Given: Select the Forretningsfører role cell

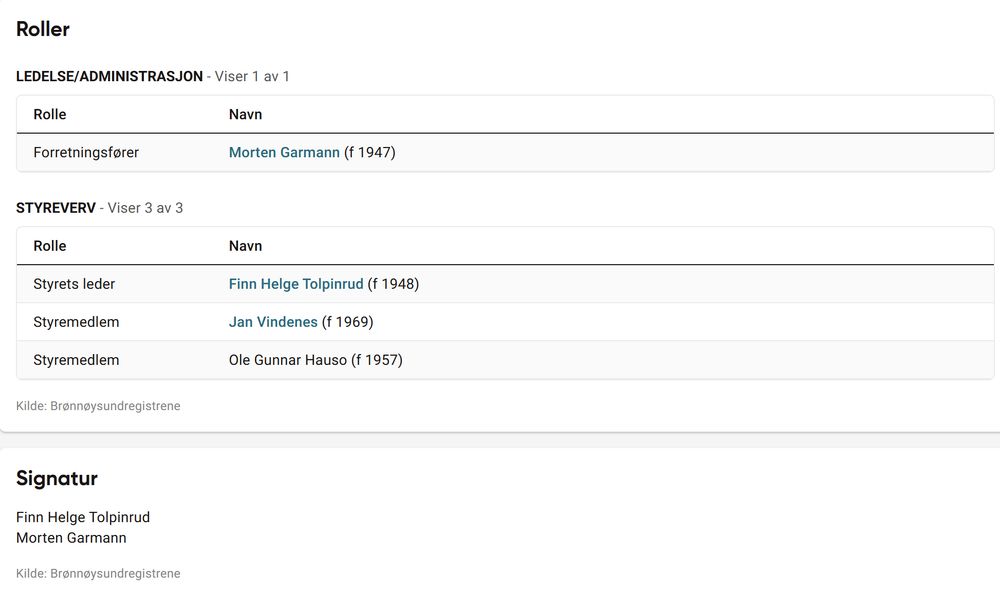Looking at the screenshot, I should [86, 153].
